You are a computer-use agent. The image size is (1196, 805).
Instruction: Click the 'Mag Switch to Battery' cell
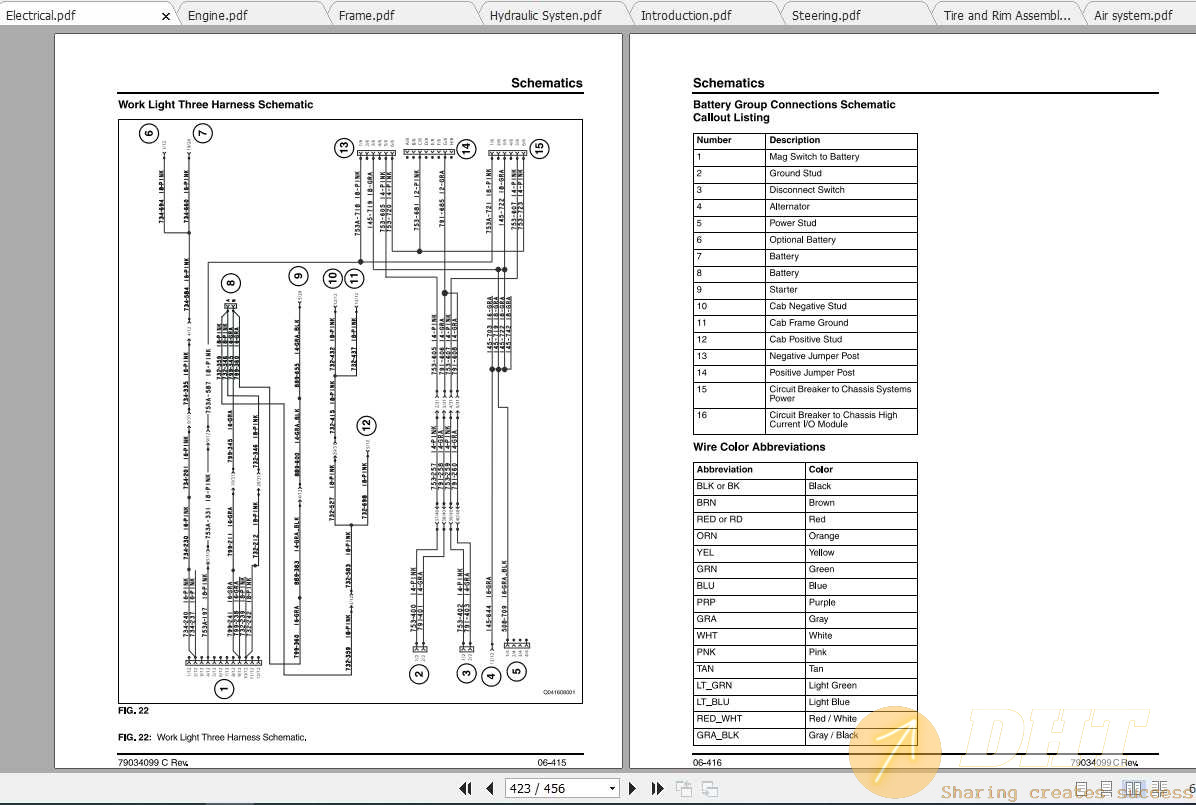click(841, 157)
